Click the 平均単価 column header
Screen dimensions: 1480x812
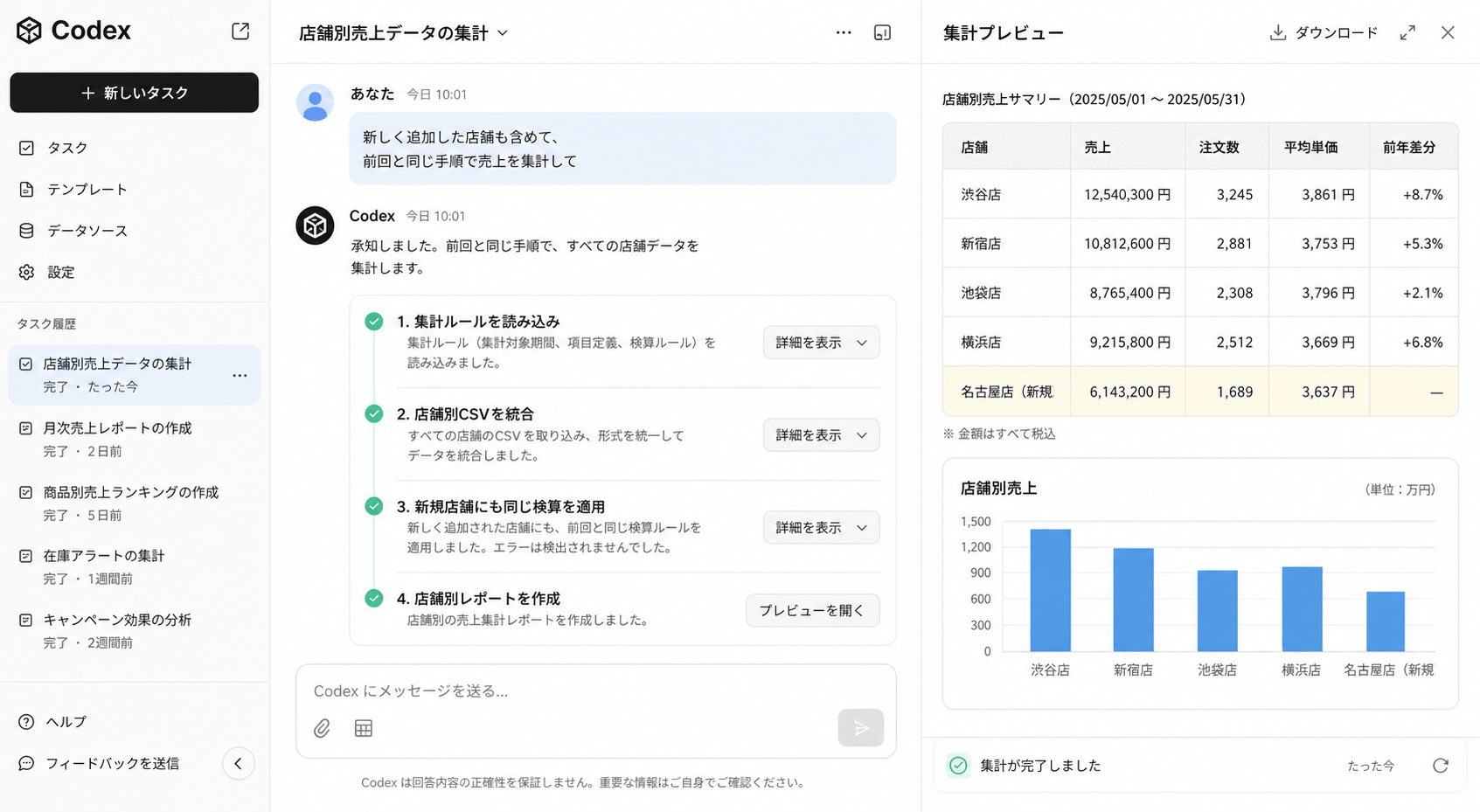1319,147
